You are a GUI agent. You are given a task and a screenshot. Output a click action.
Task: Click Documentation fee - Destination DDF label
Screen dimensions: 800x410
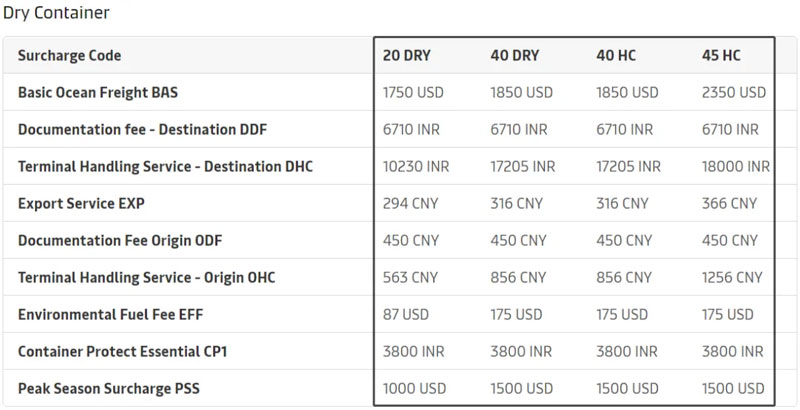[x=142, y=129]
